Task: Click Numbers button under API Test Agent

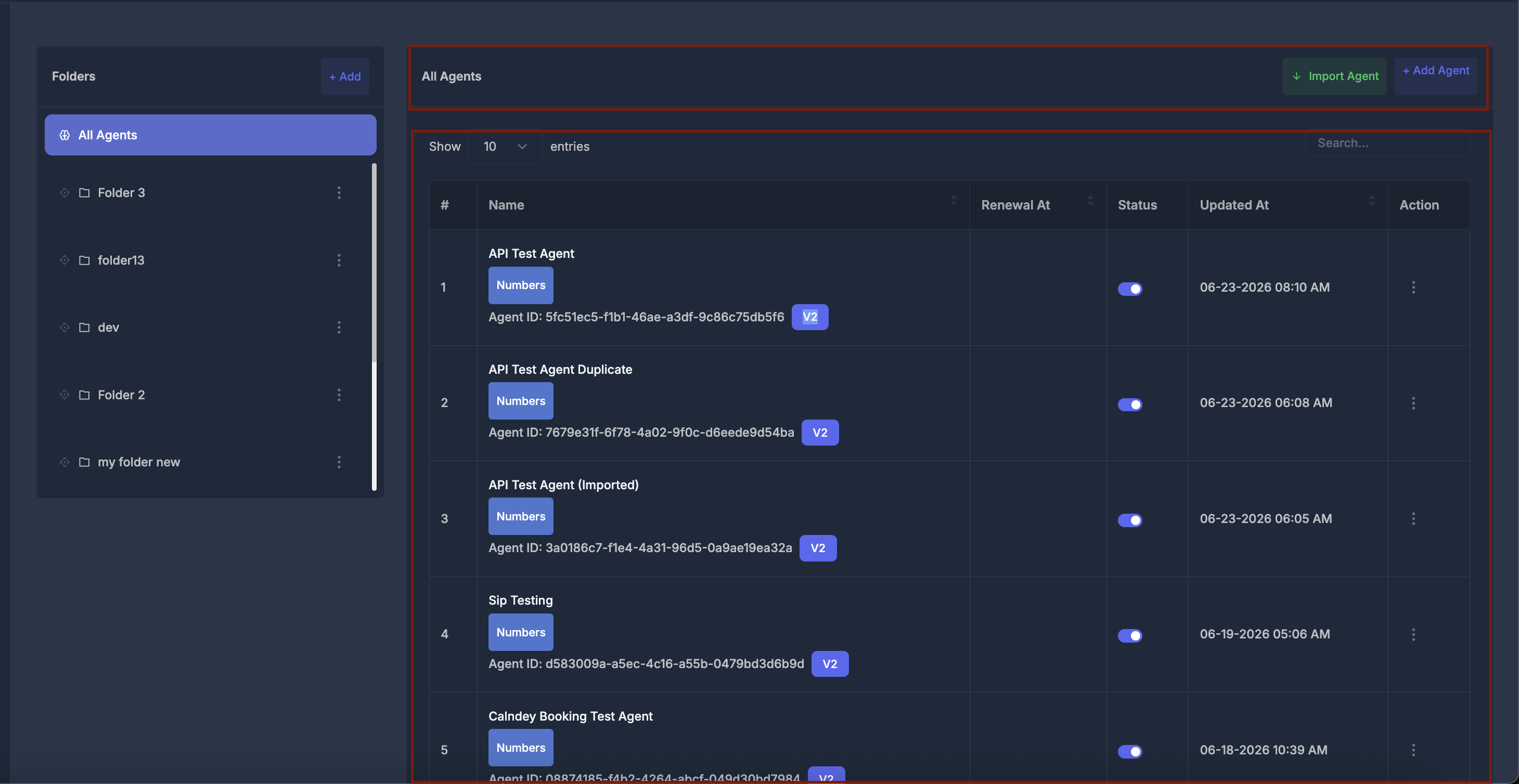Action: click(521, 285)
